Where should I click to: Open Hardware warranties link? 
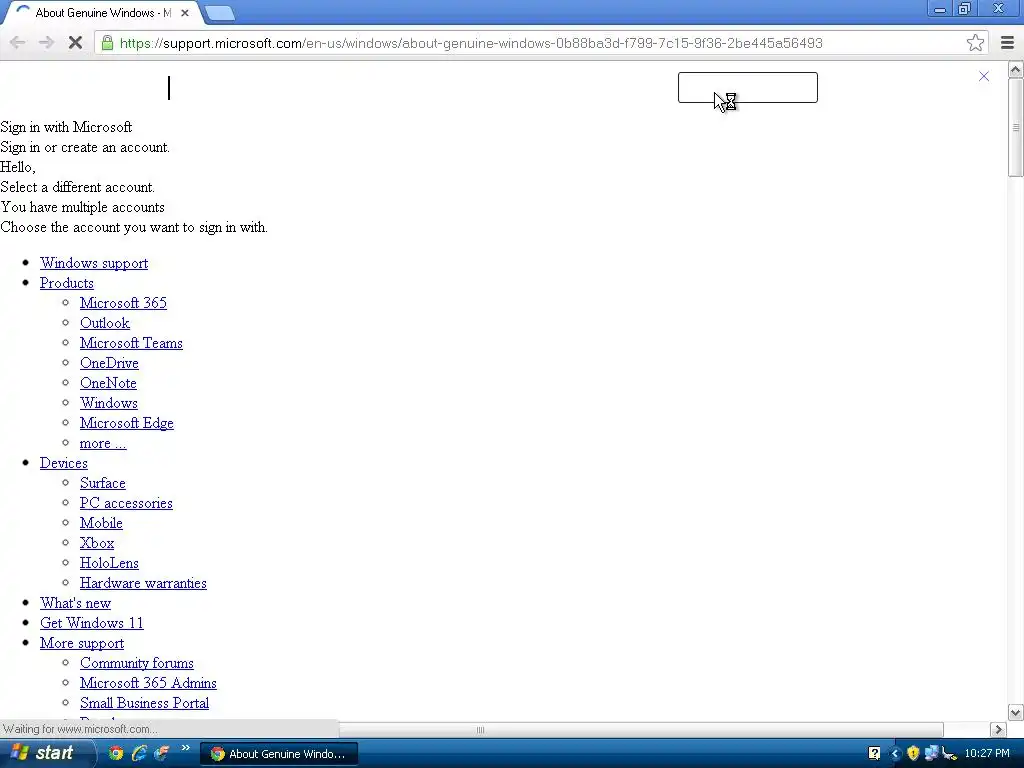(x=143, y=583)
